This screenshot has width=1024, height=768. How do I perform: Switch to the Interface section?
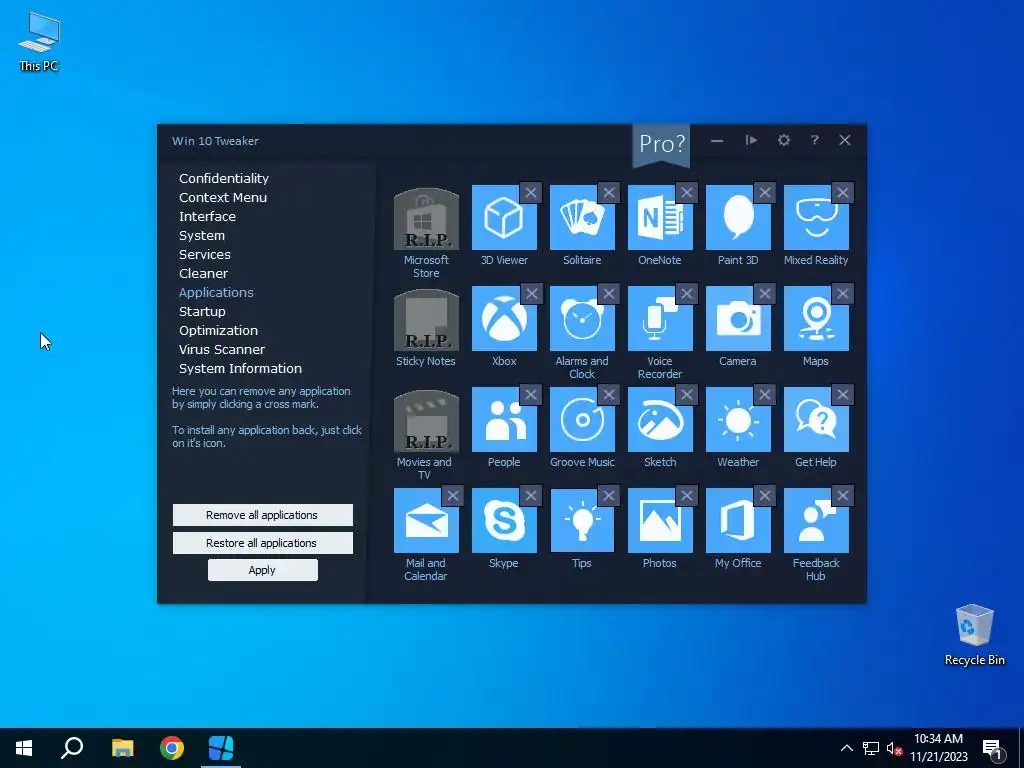pyautogui.click(x=207, y=216)
